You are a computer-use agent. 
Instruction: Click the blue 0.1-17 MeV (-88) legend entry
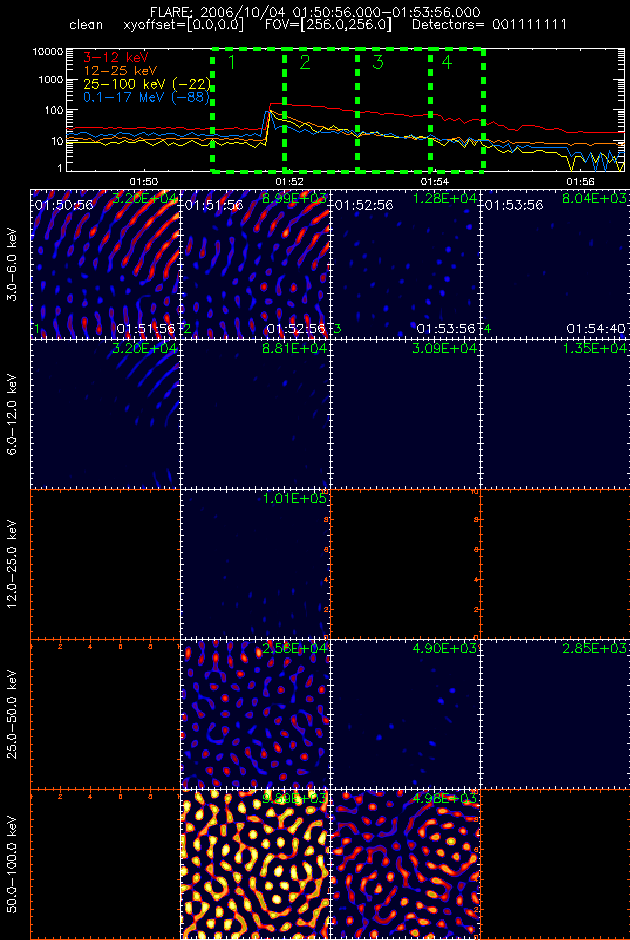click(145, 96)
